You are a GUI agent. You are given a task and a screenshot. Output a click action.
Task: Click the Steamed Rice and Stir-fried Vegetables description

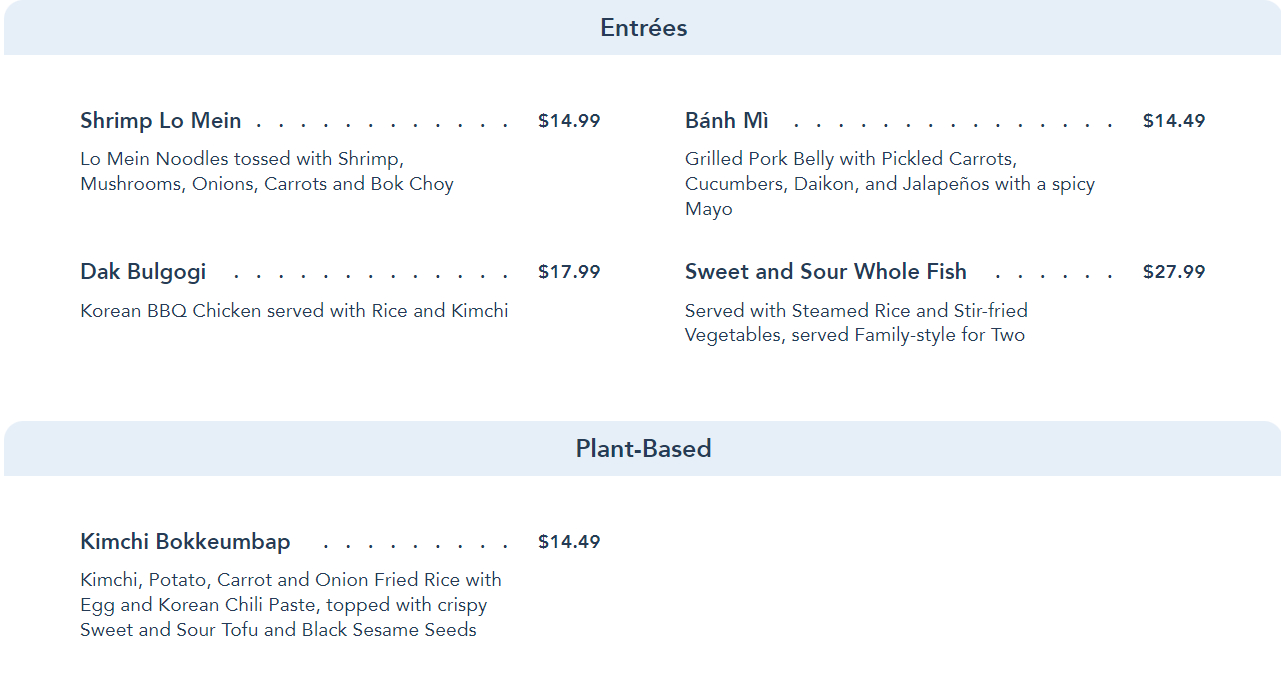(855, 323)
